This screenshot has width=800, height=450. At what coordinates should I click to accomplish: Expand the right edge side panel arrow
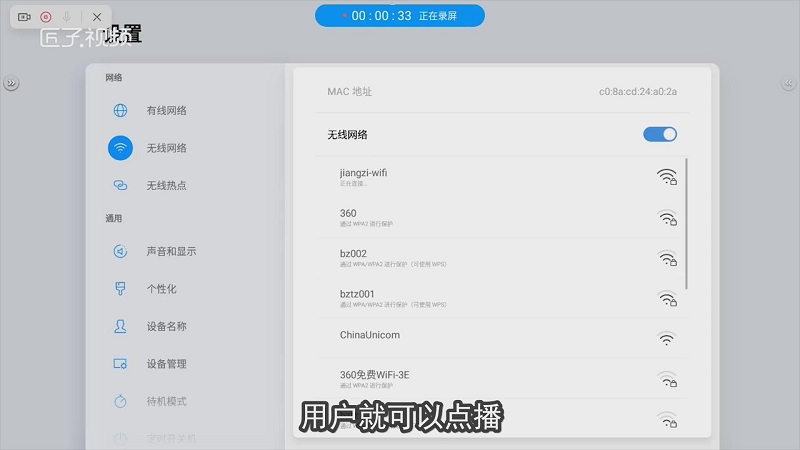pyautogui.click(x=790, y=84)
